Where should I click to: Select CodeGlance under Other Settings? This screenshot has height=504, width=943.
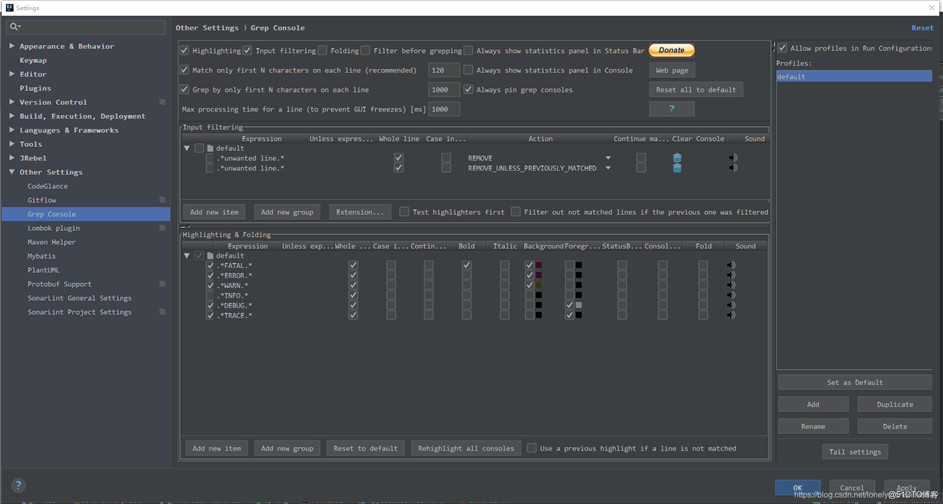tap(48, 186)
